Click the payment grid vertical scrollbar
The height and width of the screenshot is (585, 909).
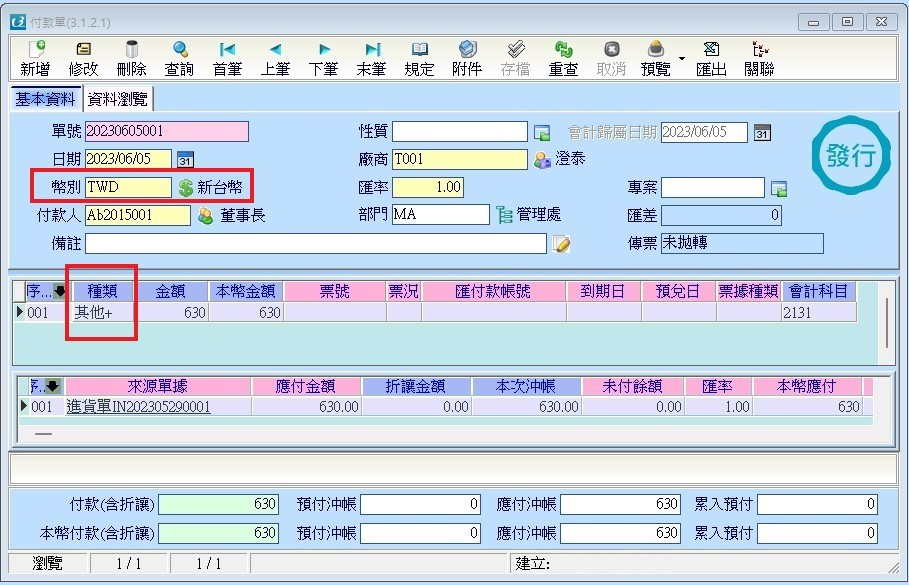pos(887,323)
